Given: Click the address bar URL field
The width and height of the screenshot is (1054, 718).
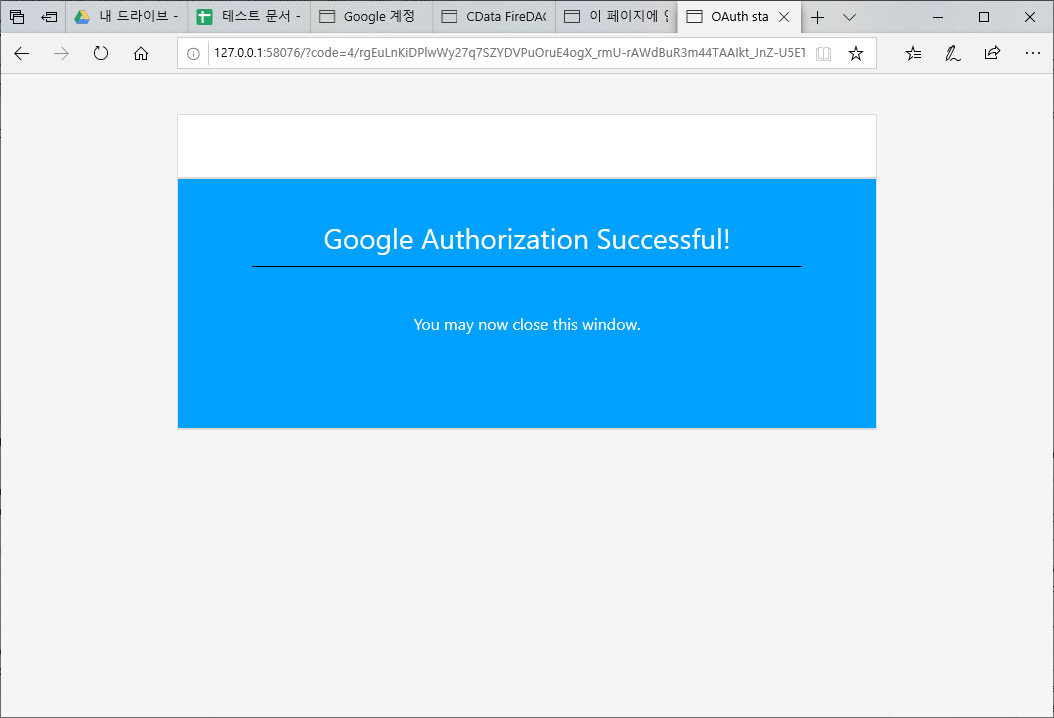Looking at the screenshot, I should tap(509, 53).
